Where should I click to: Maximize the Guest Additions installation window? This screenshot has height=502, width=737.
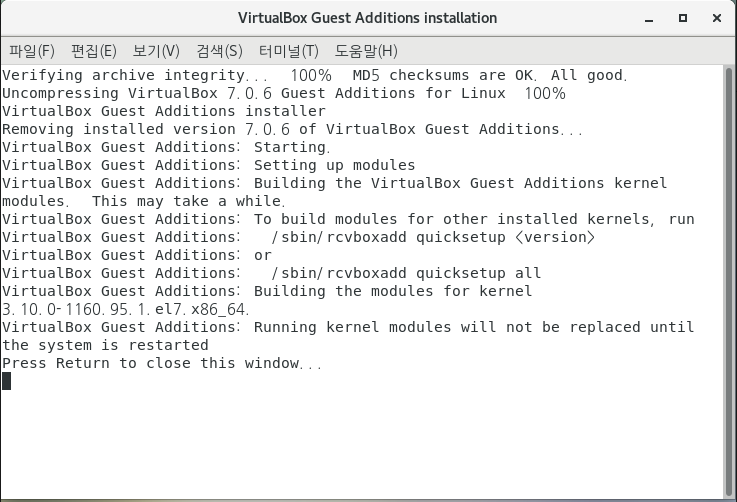683,18
